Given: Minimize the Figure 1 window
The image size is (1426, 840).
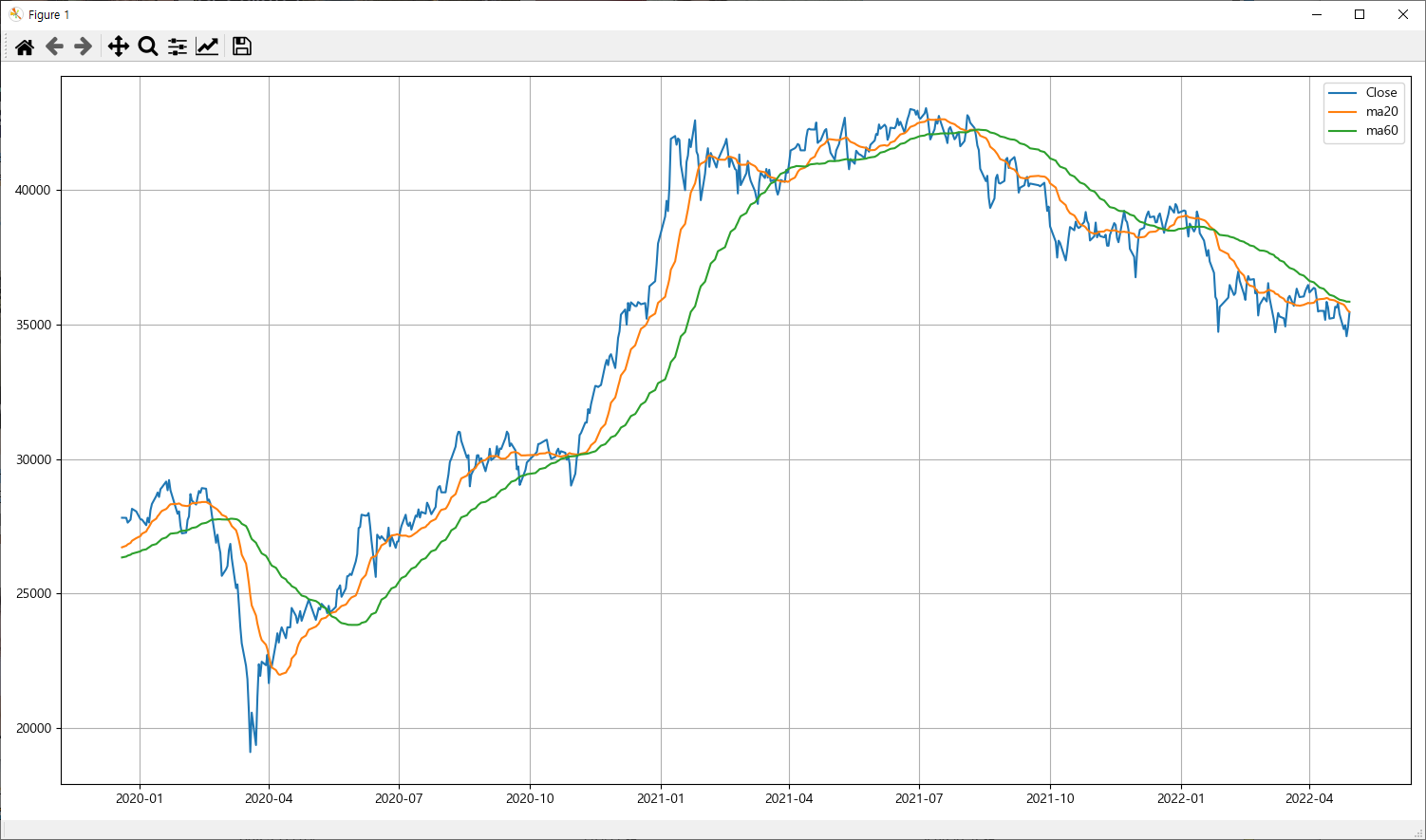Looking at the screenshot, I should (x=1316, y=14).
